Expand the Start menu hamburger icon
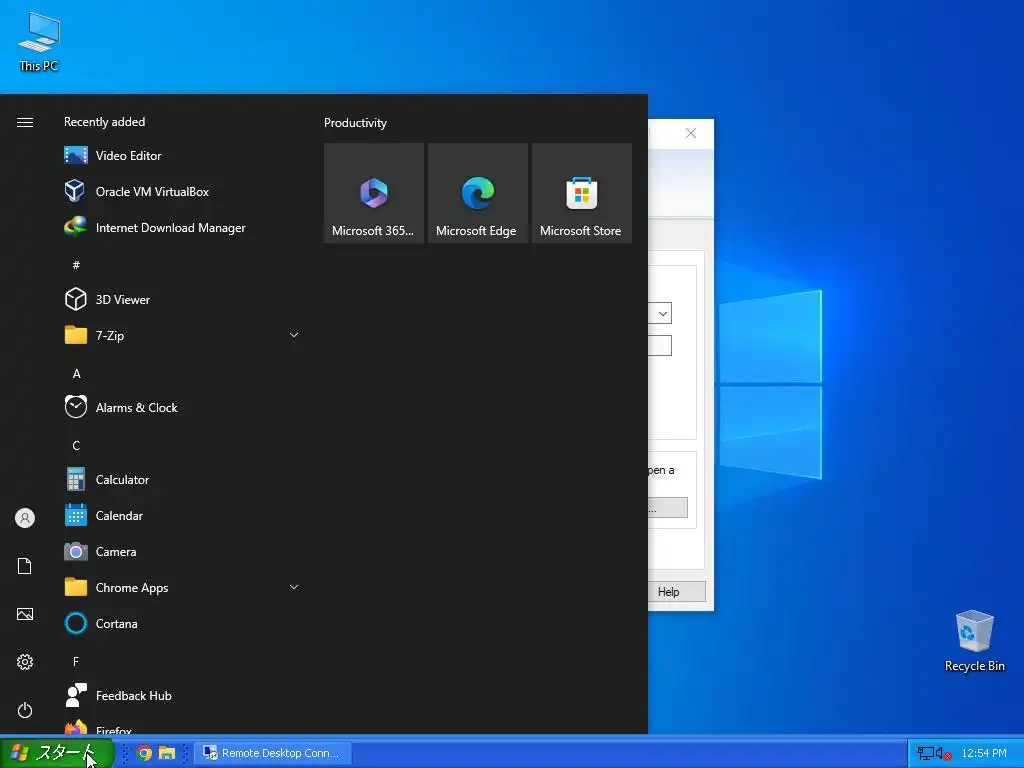 25,123
